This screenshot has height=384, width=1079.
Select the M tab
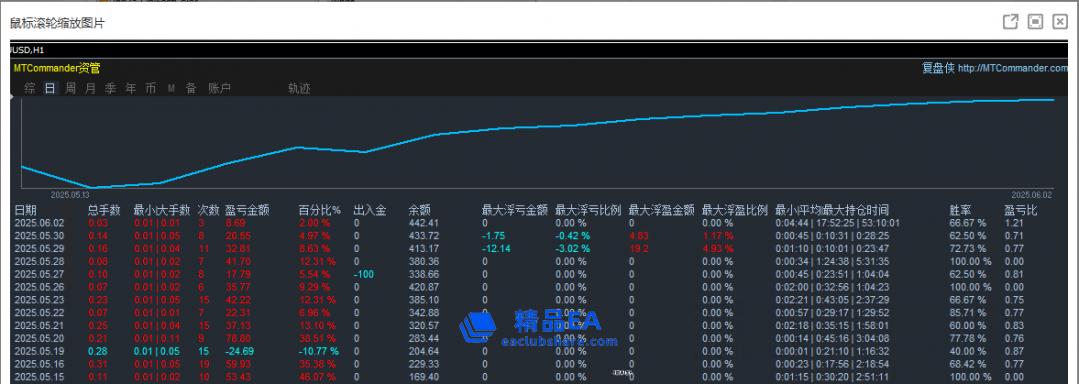[x=171, y=88]
